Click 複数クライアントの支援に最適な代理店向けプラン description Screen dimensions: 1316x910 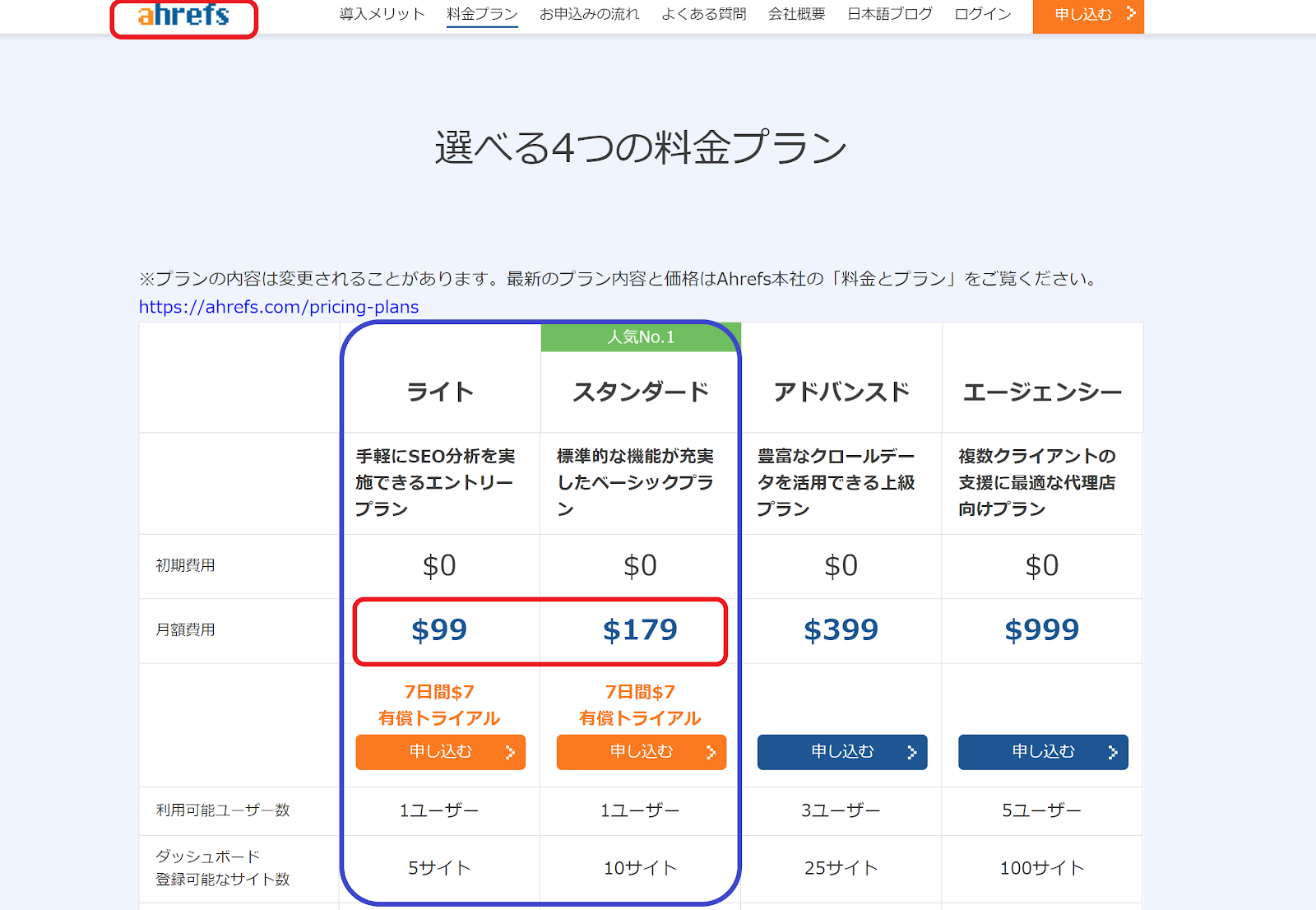click(x=1037, y=483)
